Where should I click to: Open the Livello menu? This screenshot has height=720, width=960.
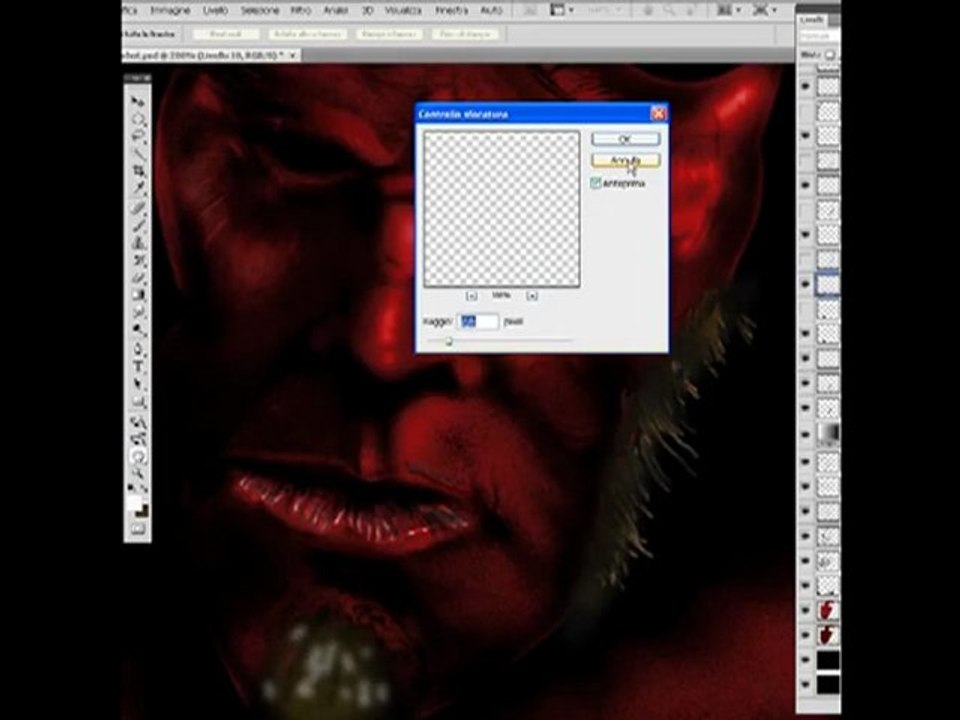[215, 10]
